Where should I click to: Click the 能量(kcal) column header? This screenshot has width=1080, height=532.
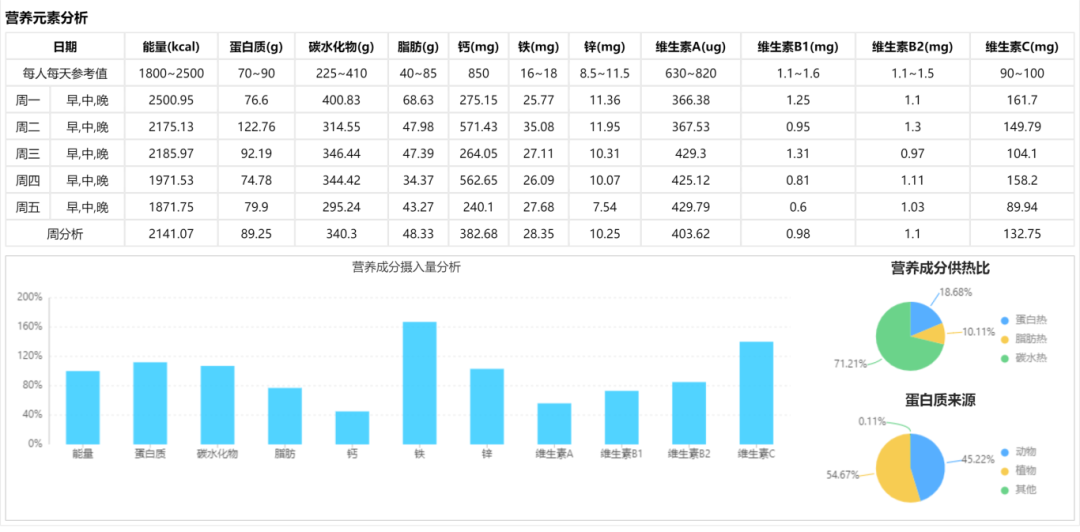pos(172,47)
